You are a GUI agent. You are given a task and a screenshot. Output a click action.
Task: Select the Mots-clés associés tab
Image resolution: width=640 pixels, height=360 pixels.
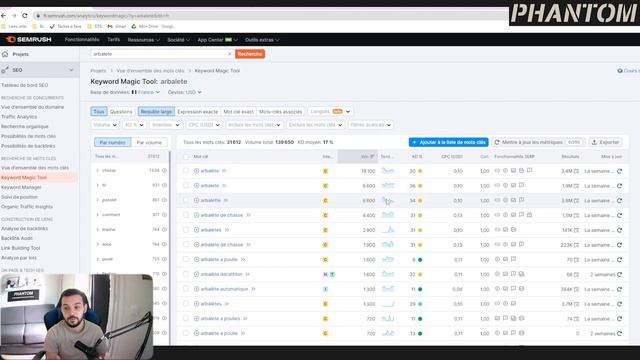(x=281, y=111)
